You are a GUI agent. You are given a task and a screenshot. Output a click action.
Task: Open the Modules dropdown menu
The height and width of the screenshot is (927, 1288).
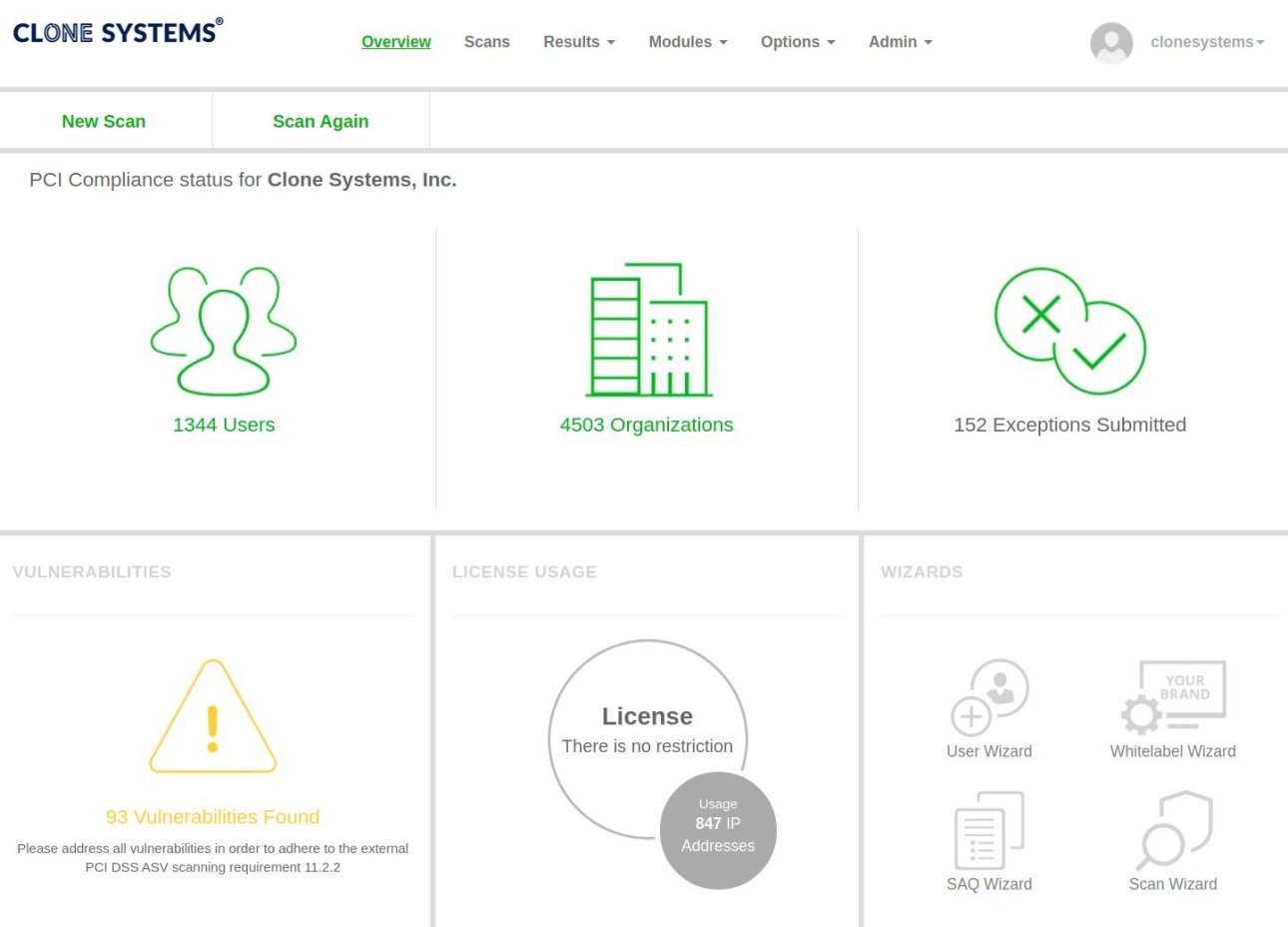688,42
